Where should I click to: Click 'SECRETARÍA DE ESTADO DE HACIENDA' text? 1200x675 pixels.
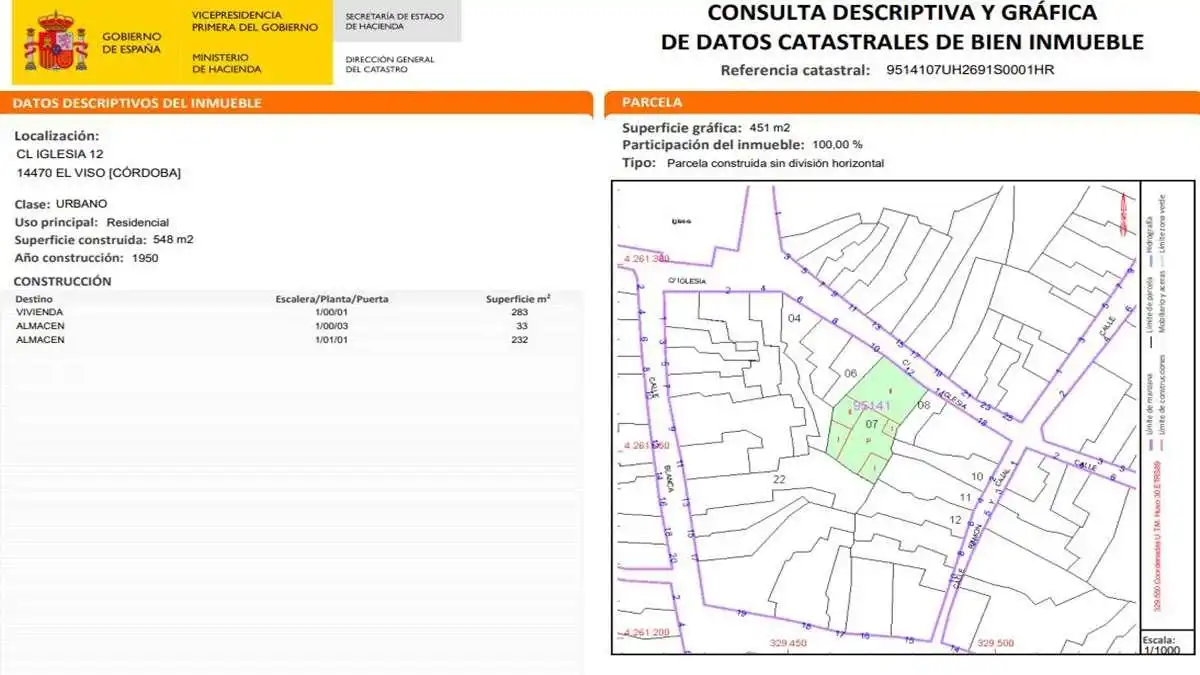click(x=394, y=21)
